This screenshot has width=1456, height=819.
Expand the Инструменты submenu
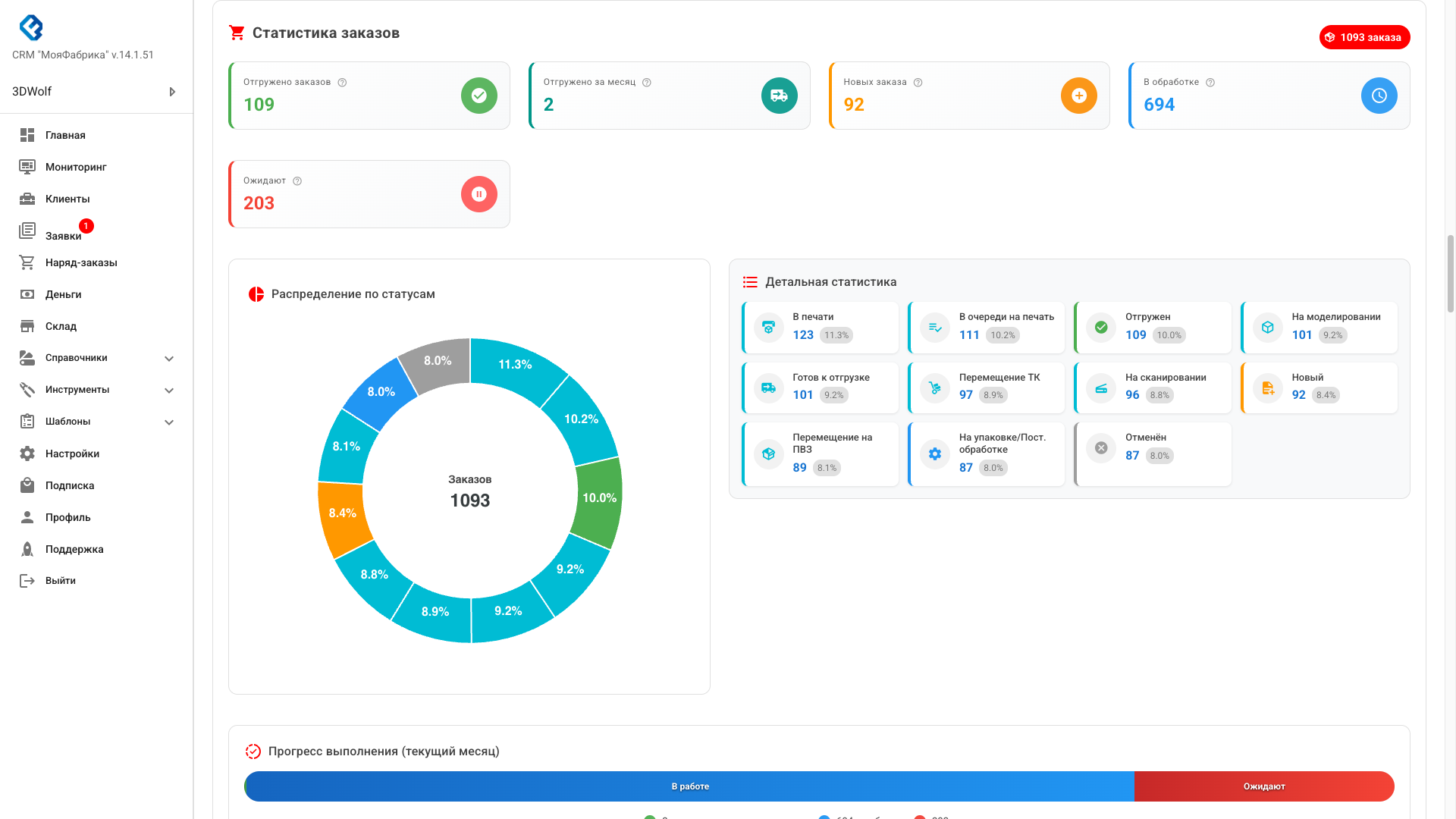[169, 391]
